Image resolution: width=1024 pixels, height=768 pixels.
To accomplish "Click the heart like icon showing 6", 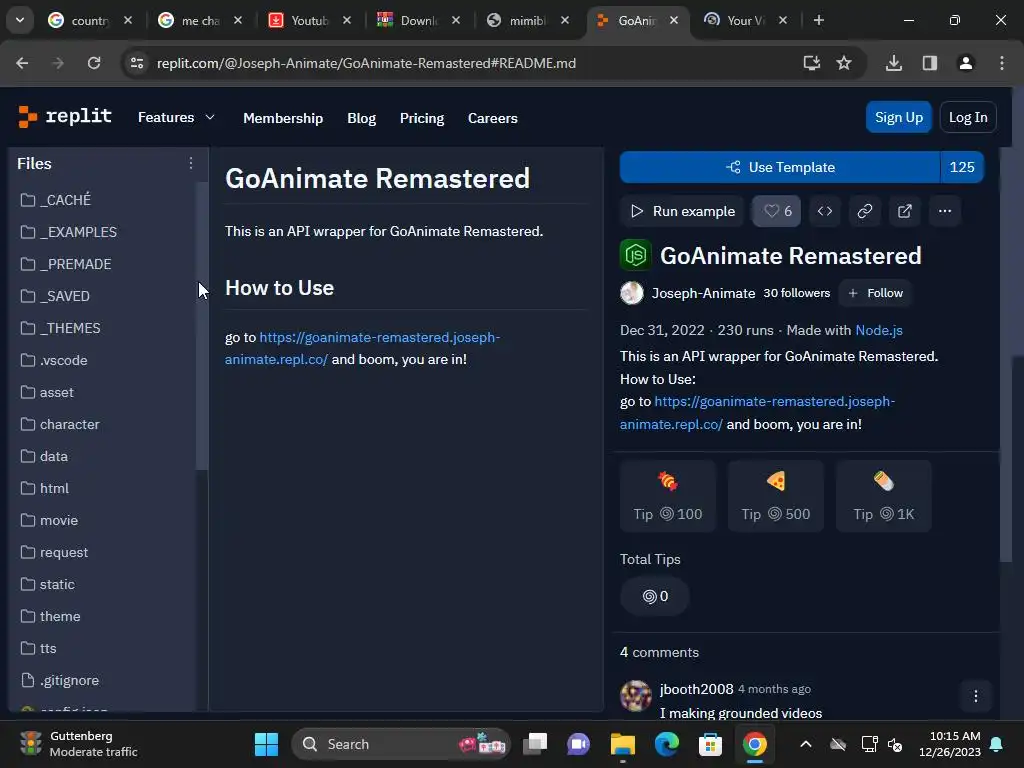I will (776, 211).
